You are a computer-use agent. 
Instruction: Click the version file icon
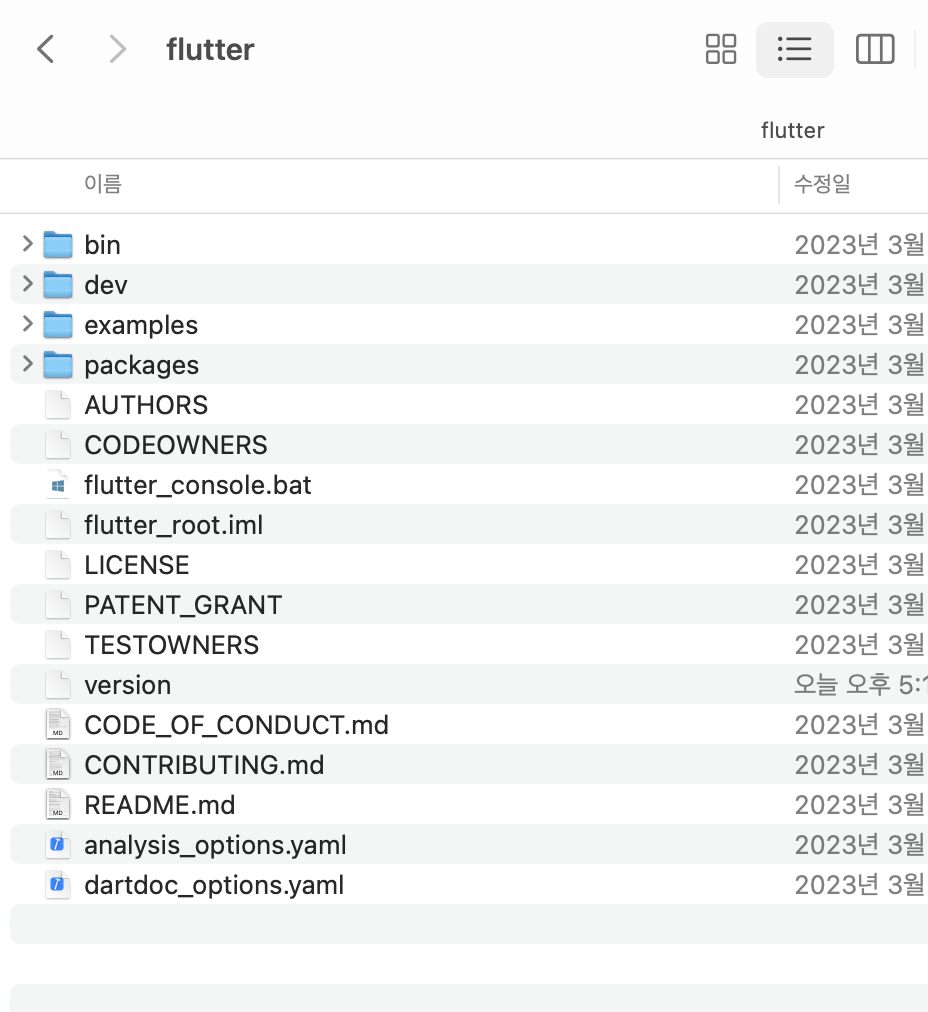click(58, 685)
